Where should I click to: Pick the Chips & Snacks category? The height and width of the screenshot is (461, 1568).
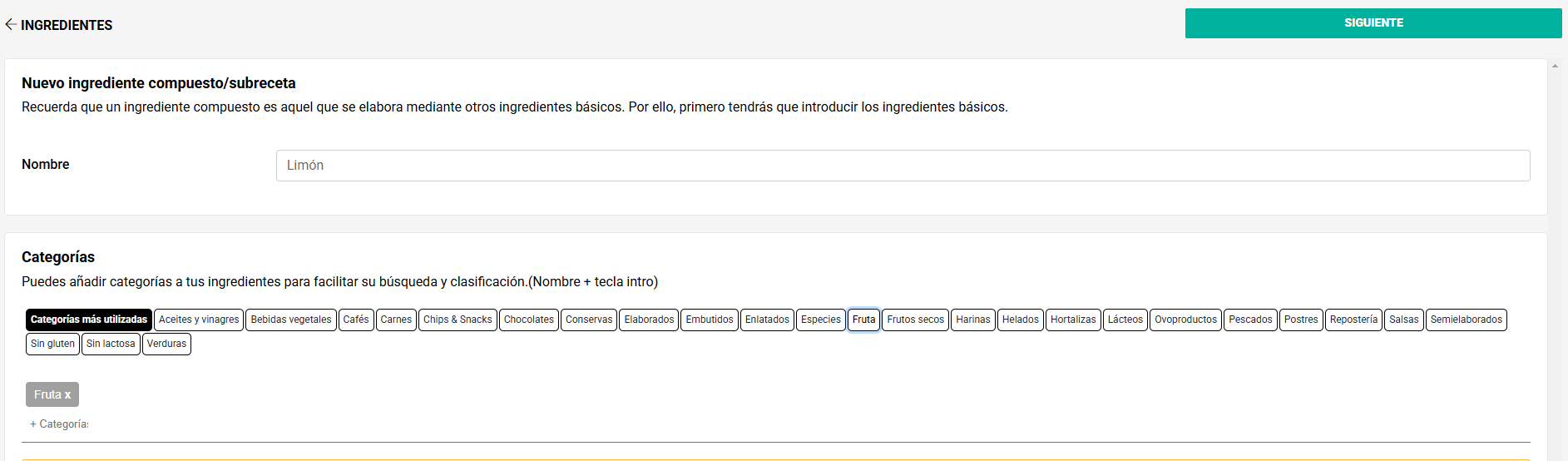click(x=458, y=320)
